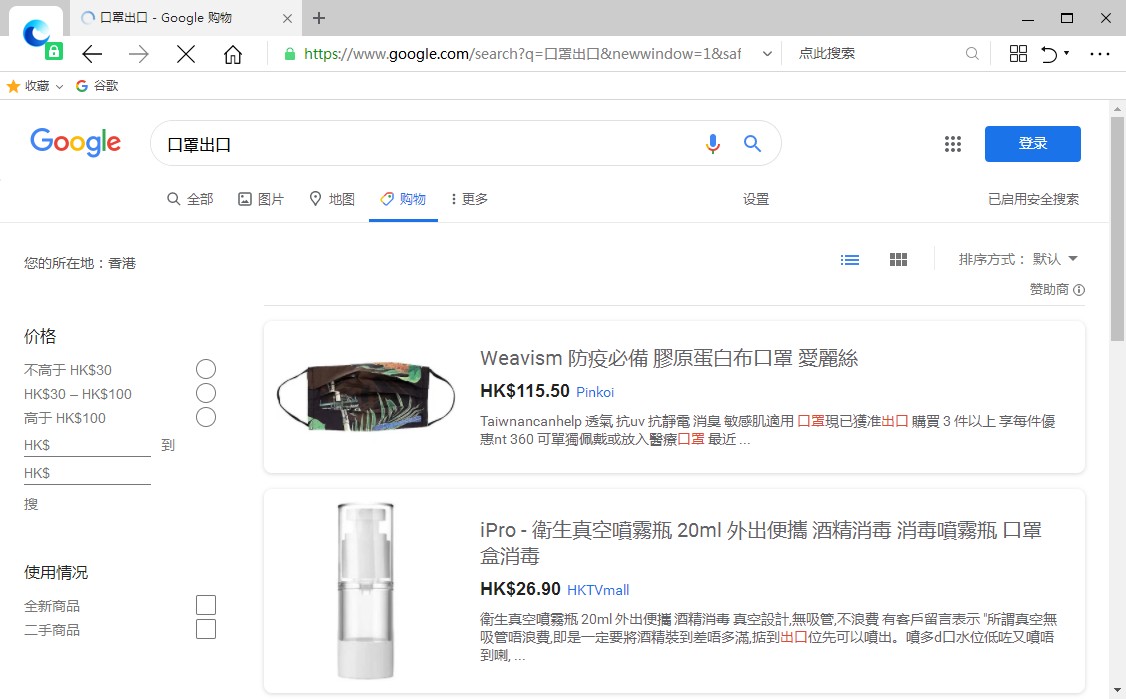
Task: Check the 全新商品 checkbox
Action: tap(206, 604)
